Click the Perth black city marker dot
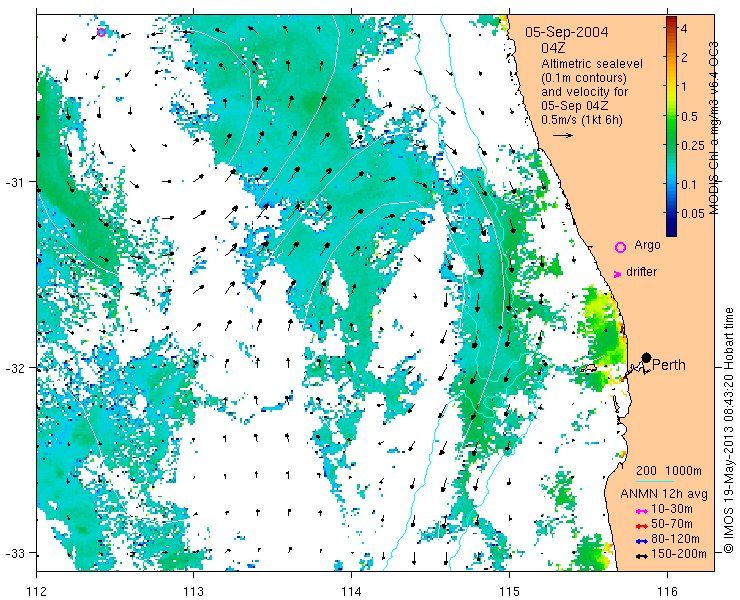 click(x=647, y=357)
